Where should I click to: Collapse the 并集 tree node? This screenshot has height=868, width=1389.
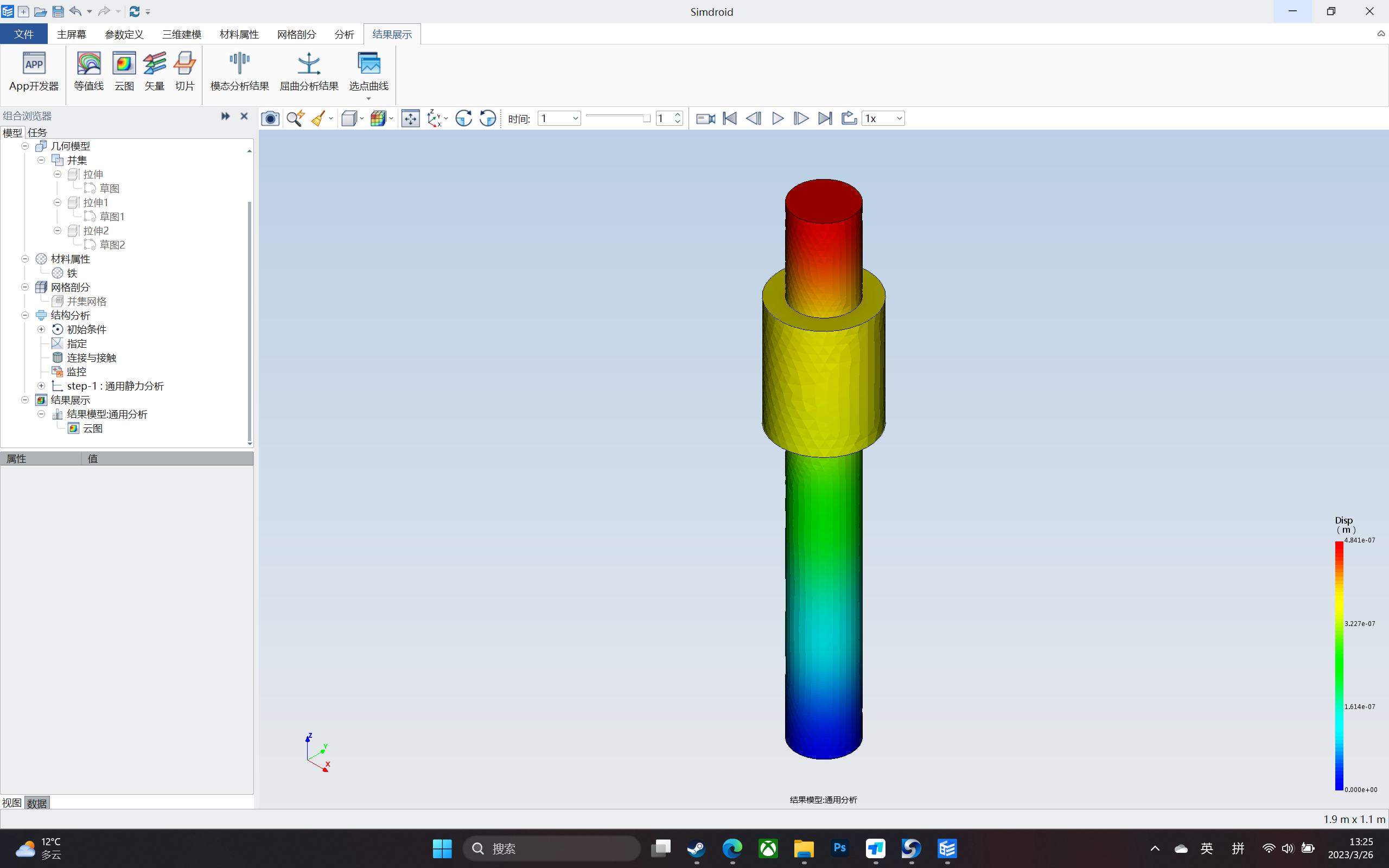(41, 160)
